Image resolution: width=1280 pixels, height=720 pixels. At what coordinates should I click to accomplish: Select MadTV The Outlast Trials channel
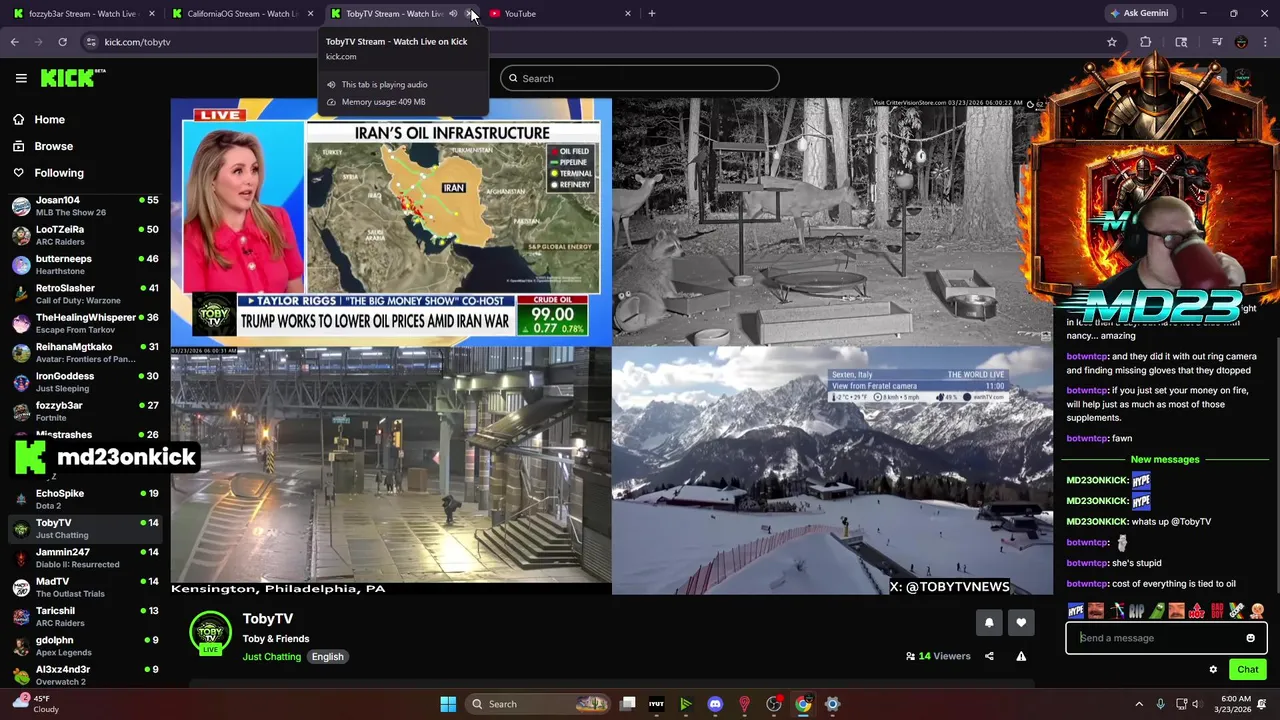tap(85, 587)
